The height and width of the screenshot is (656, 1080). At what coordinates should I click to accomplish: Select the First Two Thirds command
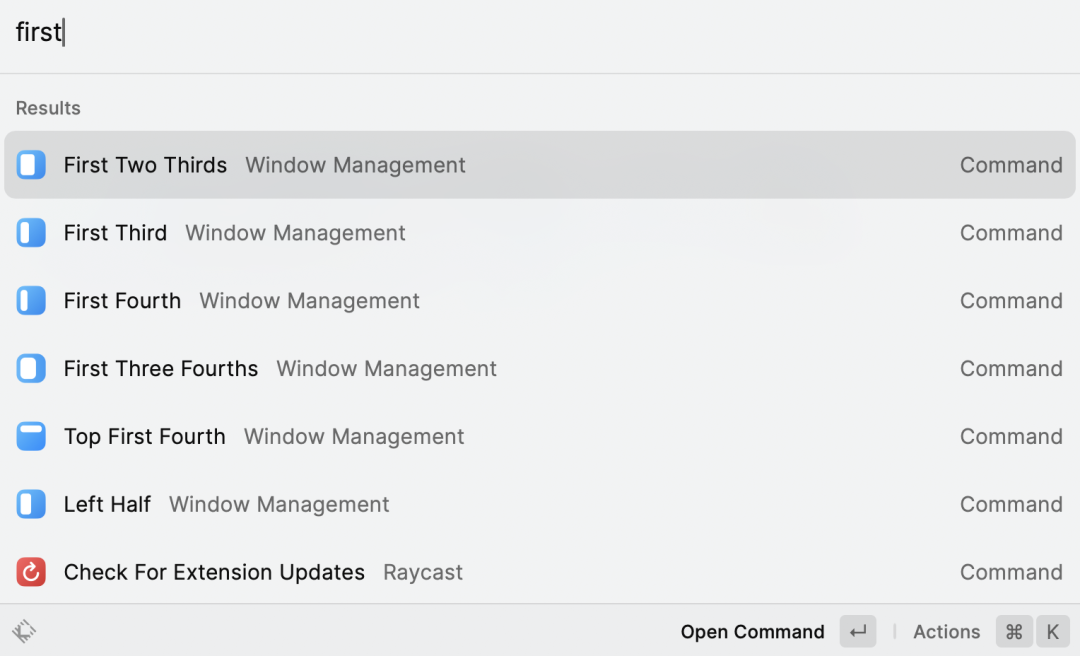click(540, 165)
